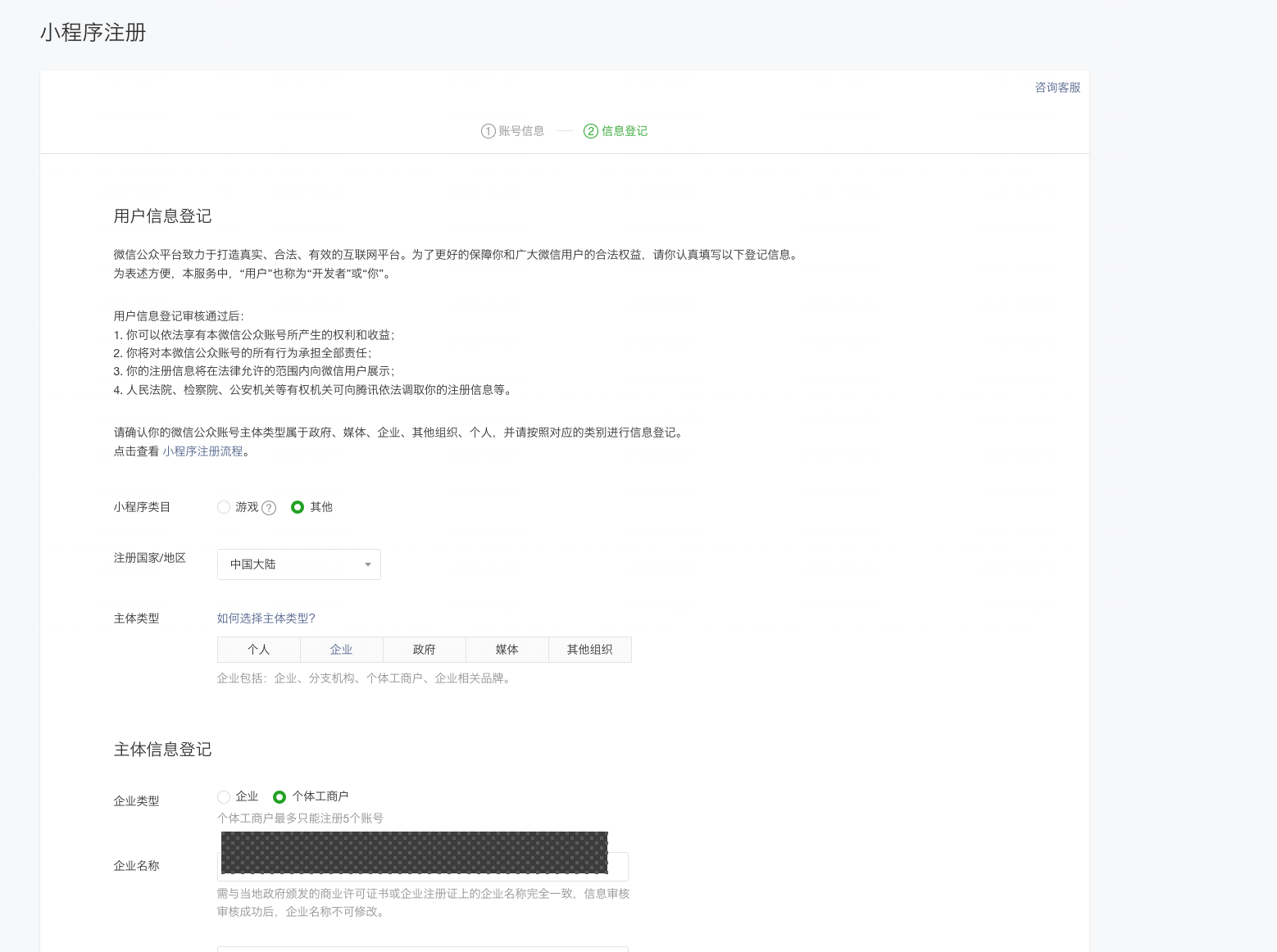This screenshot has height=952, width=1277.
Task: Click the 如何选择主体类型 help link
Action: pyautogui.click(x=266, y=618)
